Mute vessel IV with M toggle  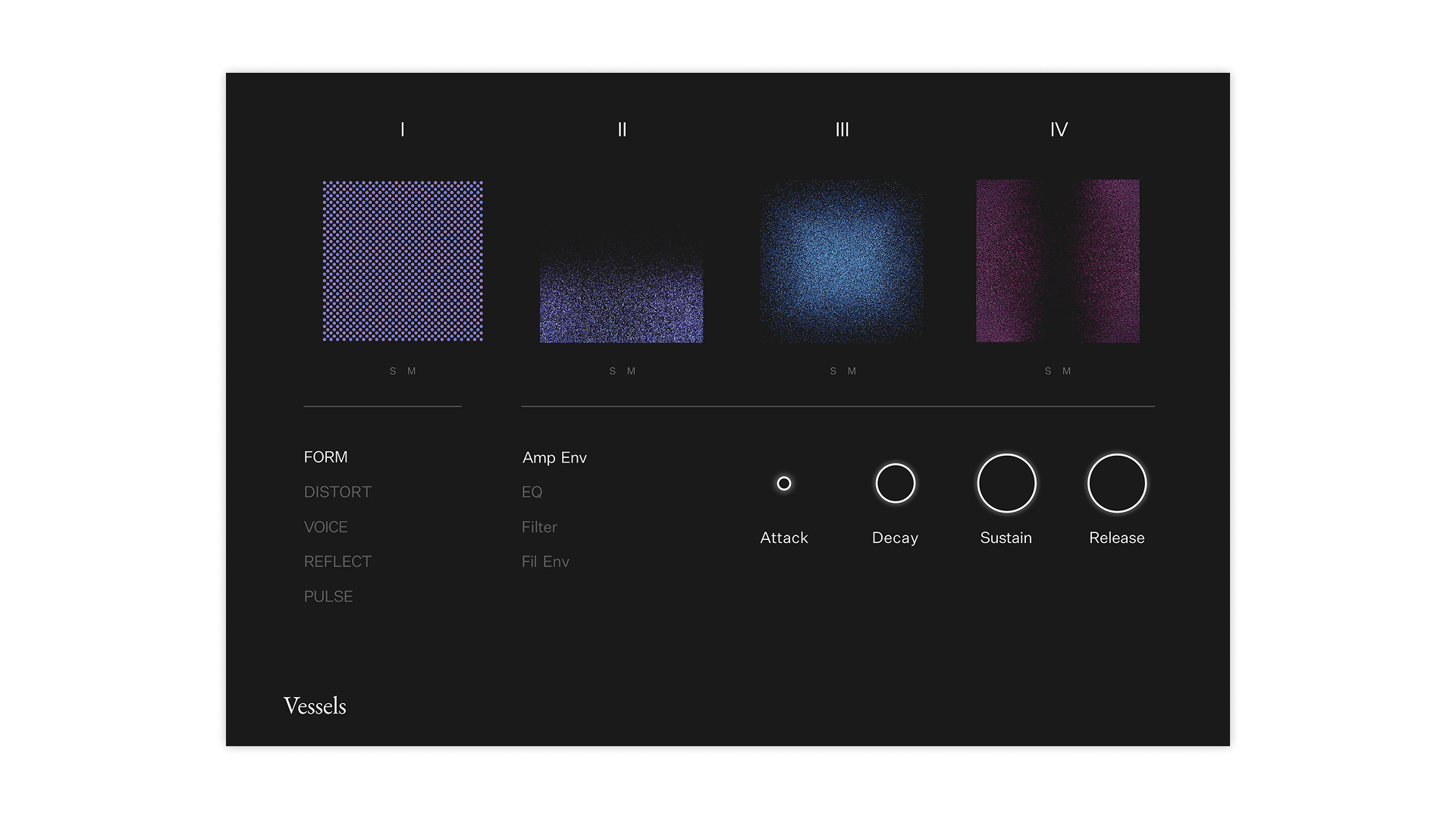pyautogui.click(x=1067, y=371)
